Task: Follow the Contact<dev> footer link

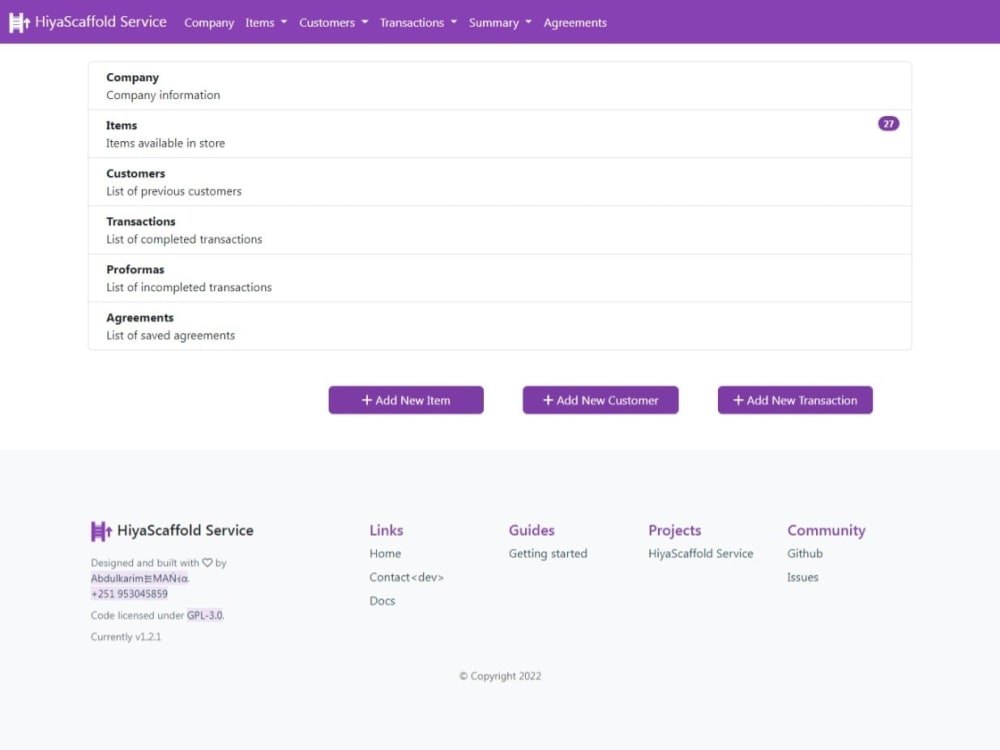Action: tap(406, 577)
